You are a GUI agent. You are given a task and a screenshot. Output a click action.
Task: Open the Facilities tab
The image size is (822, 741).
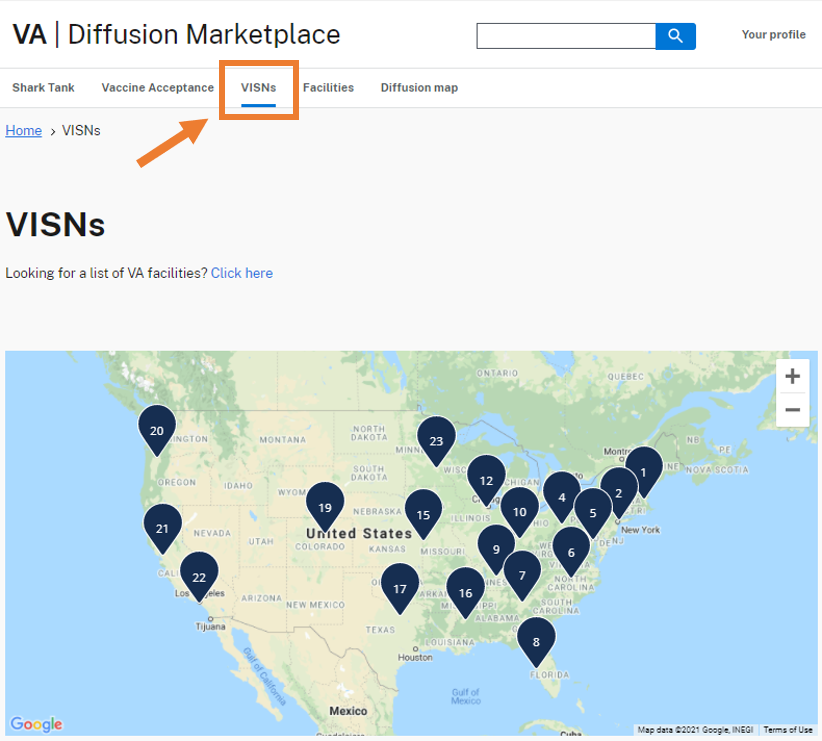click(328, 88)
